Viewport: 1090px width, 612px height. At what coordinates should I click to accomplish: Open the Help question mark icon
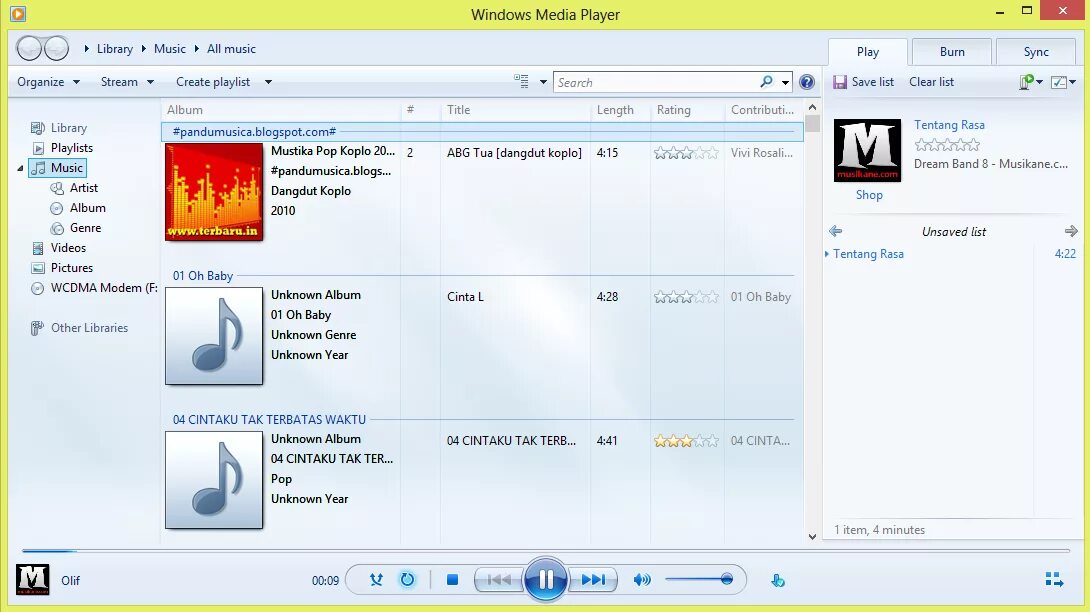[806, 82]
